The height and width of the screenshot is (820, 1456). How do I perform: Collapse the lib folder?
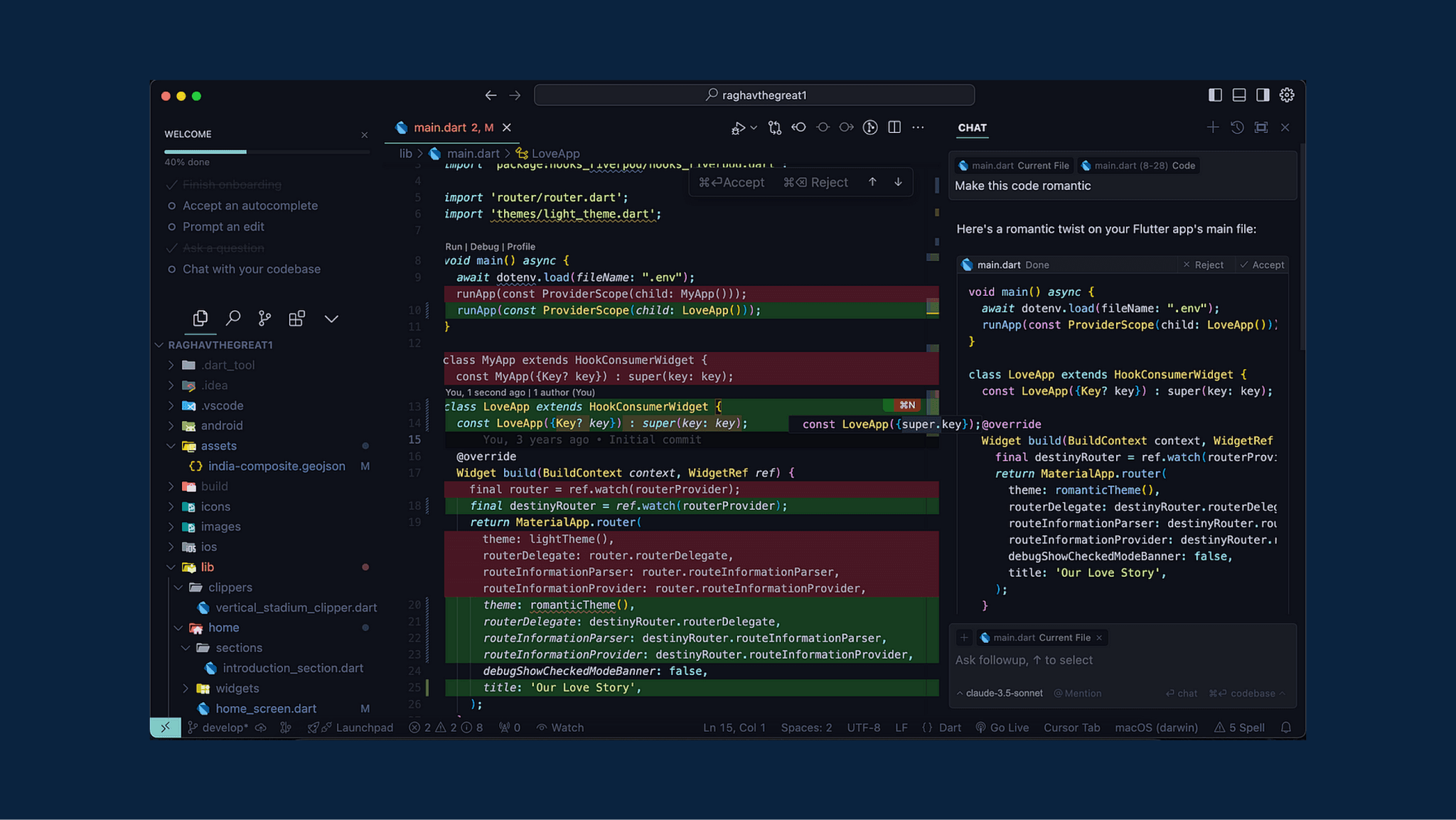171,568
